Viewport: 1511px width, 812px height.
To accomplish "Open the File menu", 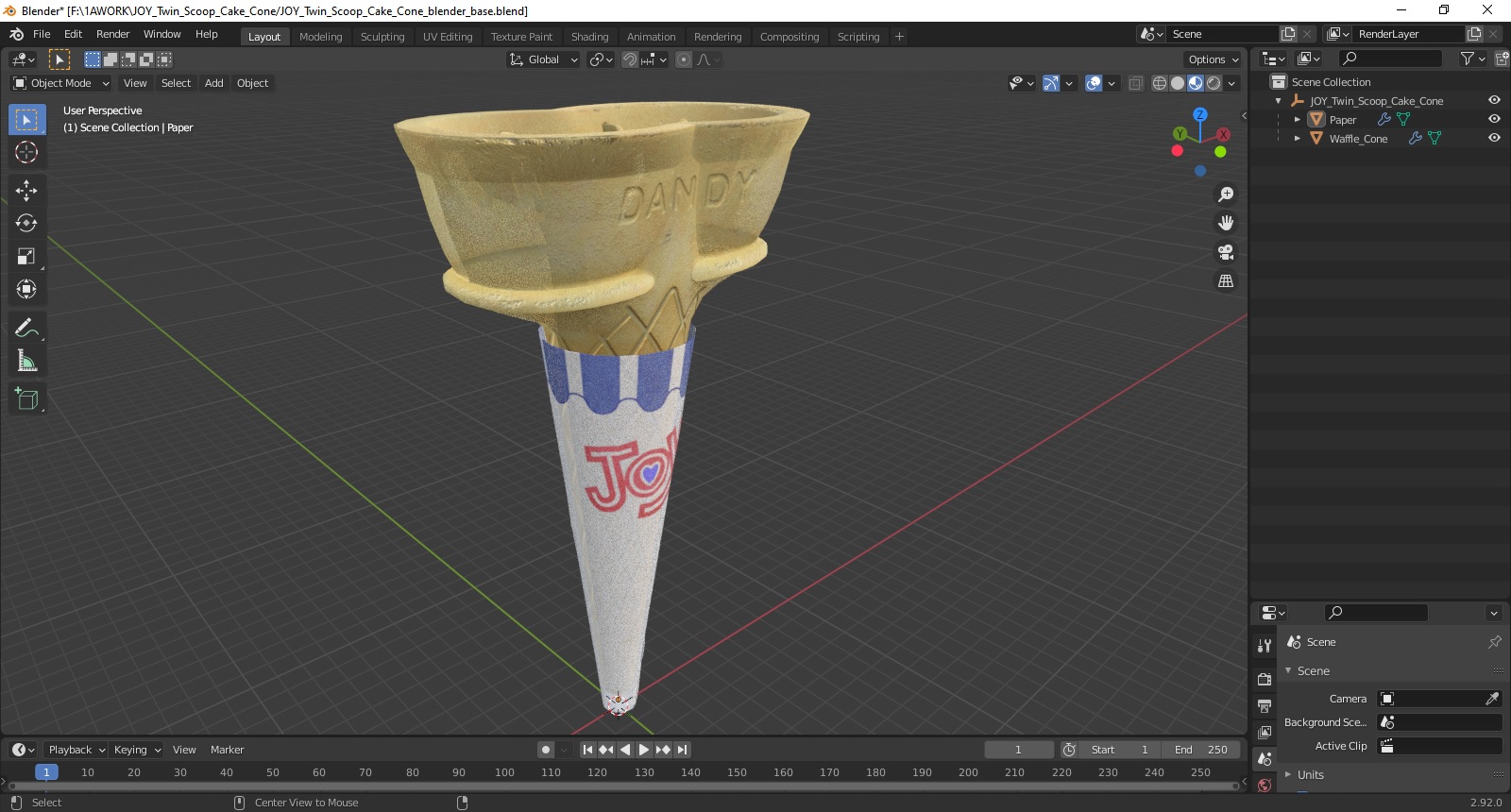I will point(42,34).
